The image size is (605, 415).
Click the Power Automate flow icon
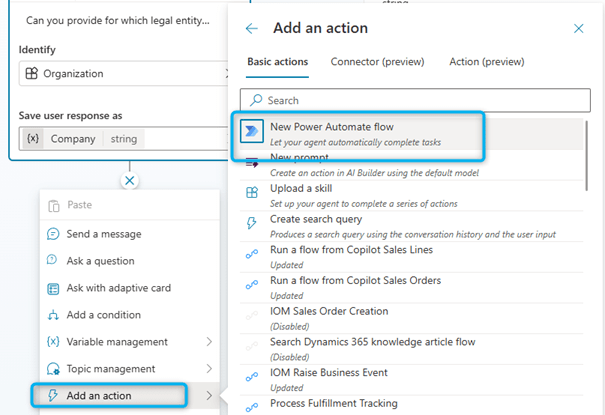(x=251, y=131)
